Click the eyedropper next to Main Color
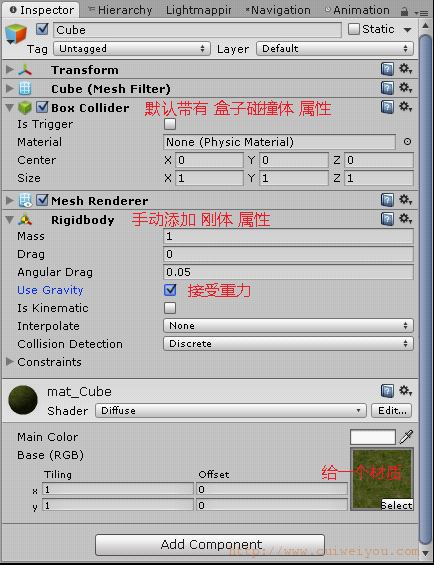 [406, 437]
